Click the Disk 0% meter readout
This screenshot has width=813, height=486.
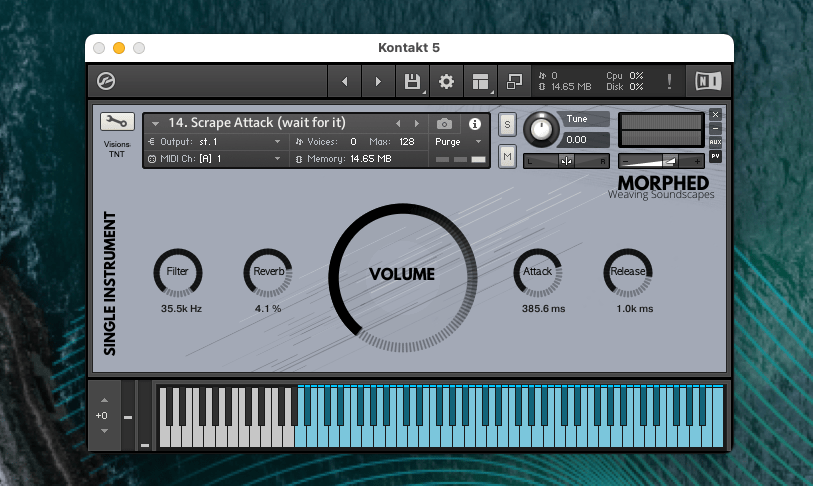[625, 87]
